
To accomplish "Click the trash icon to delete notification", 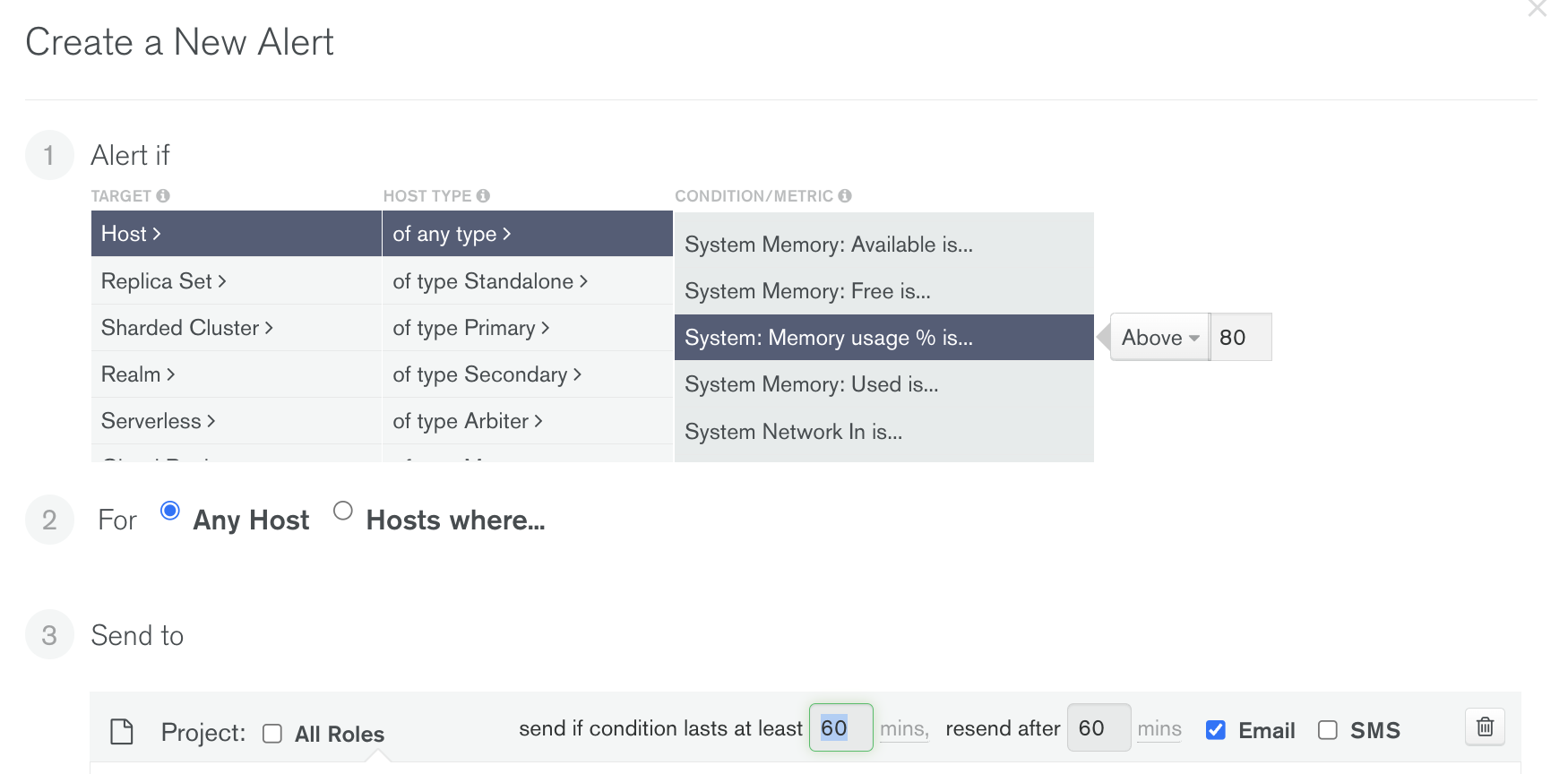I will tap(1485, 727).
